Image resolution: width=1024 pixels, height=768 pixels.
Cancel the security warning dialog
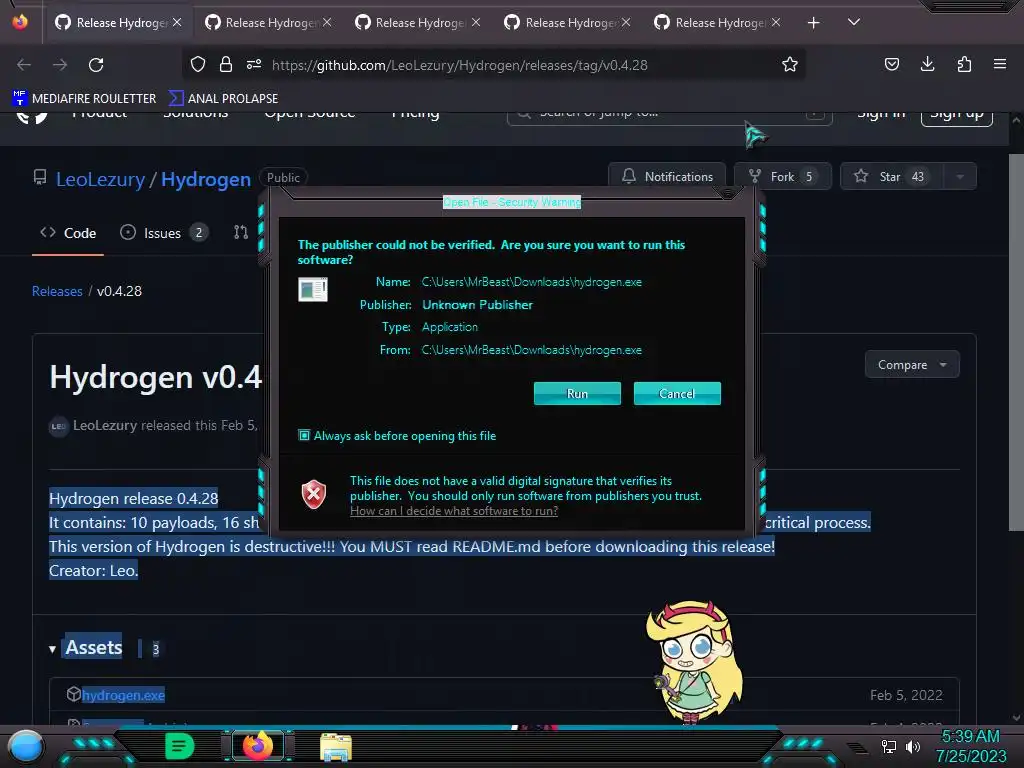[677, 393]
